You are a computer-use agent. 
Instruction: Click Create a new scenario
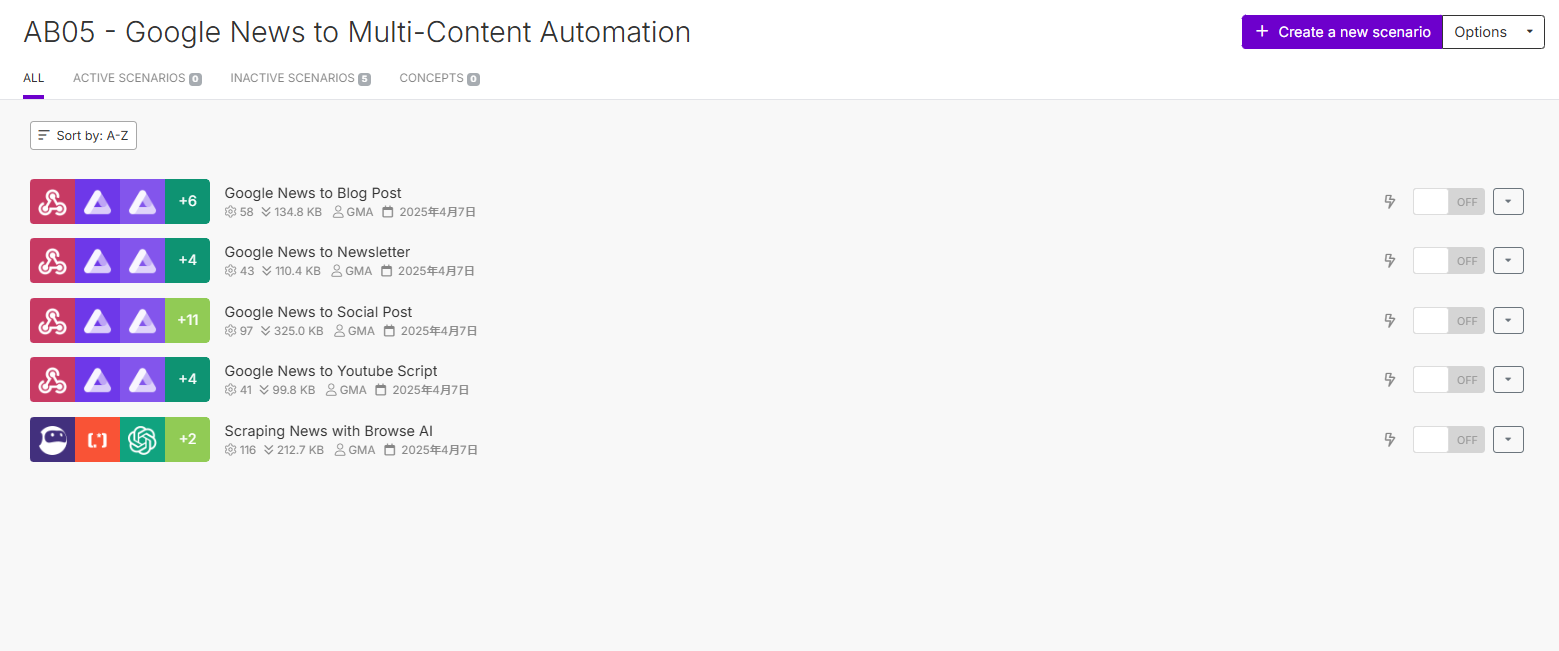point(1341,31)
